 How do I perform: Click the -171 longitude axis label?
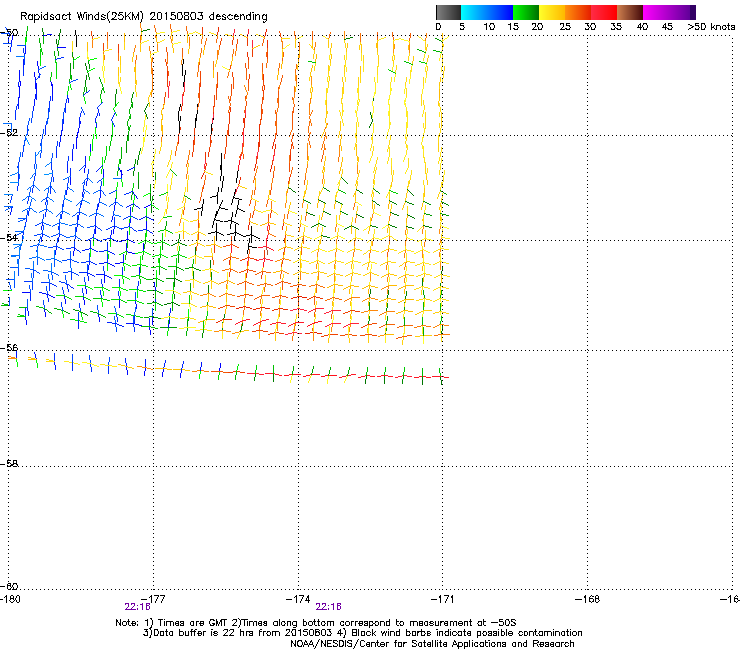[443, 599]
